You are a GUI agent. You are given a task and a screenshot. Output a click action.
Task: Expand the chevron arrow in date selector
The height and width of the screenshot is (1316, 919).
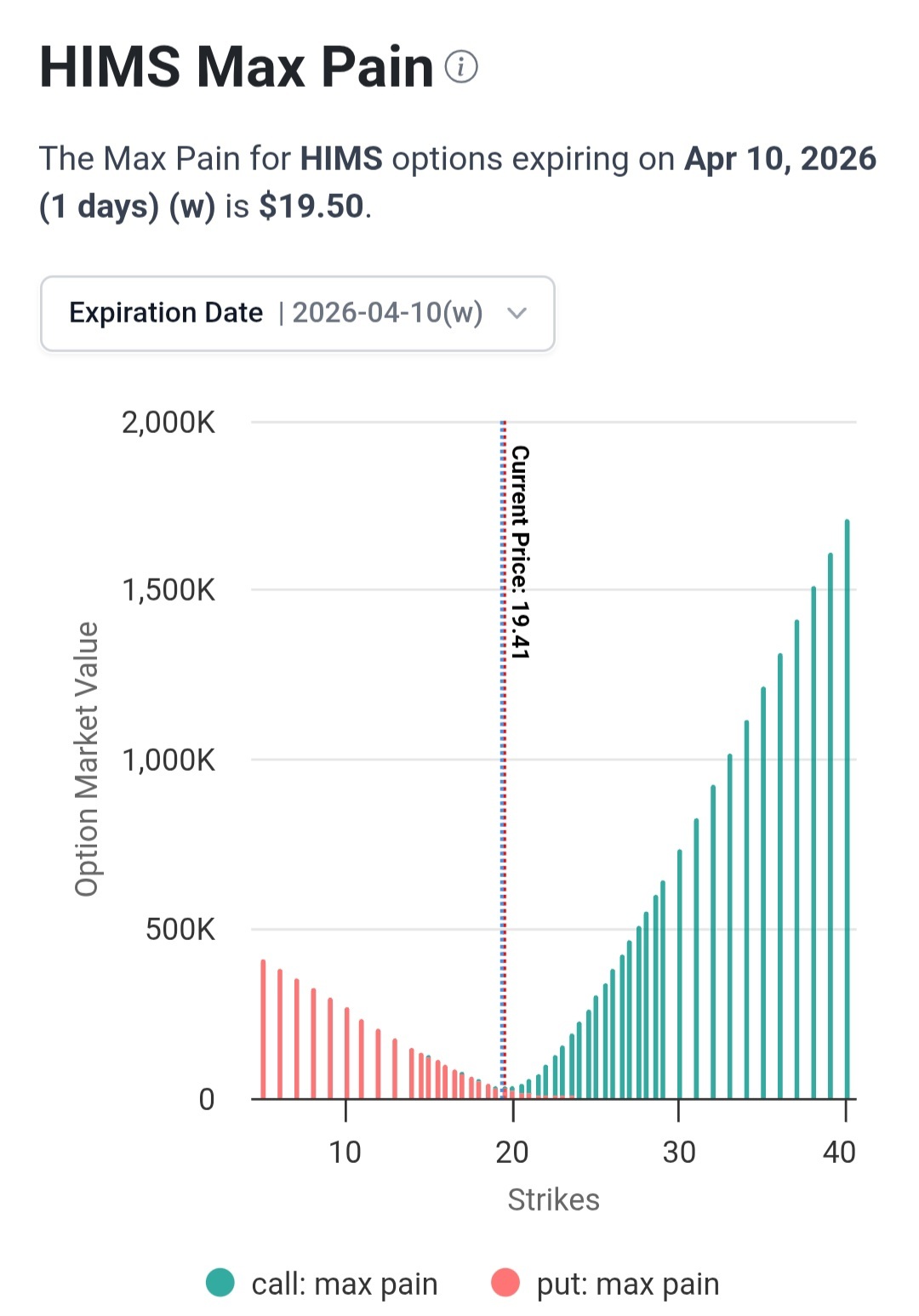click(x=517, y=313)
